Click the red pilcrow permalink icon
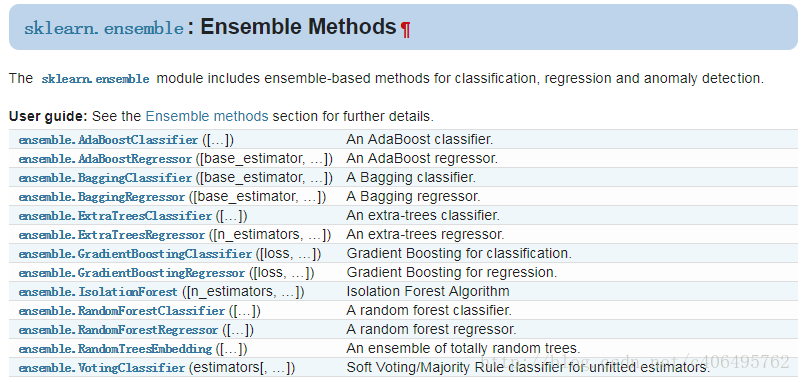801x382 pixels. click(x=406, y=30)
